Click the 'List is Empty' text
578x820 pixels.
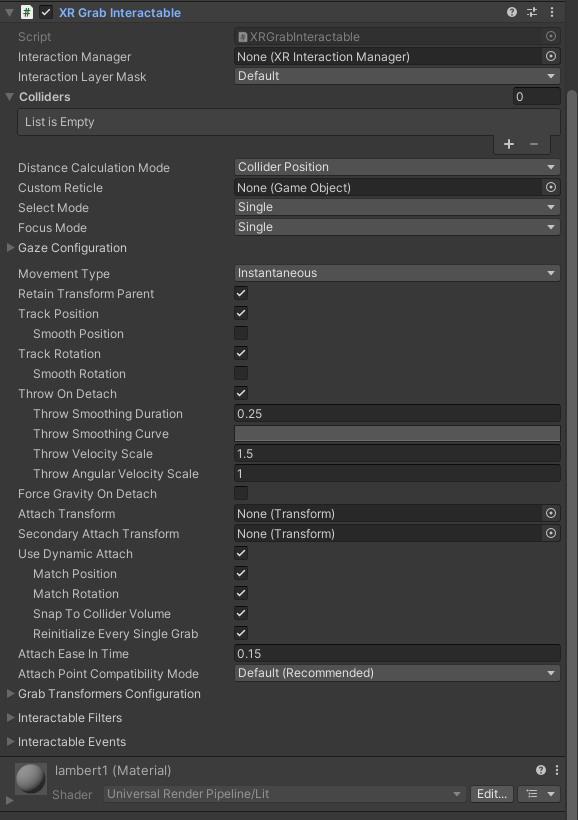[x=60, y=122]
